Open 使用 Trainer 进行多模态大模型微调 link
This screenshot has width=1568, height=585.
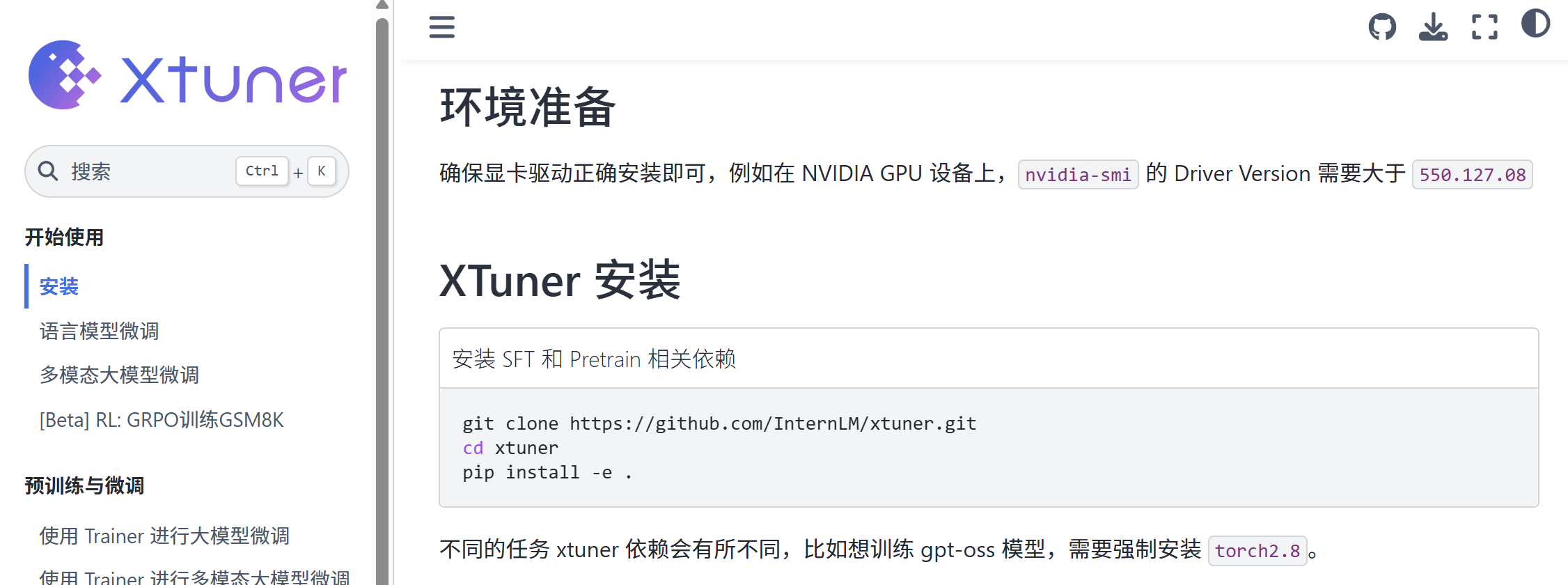[194, 577]
